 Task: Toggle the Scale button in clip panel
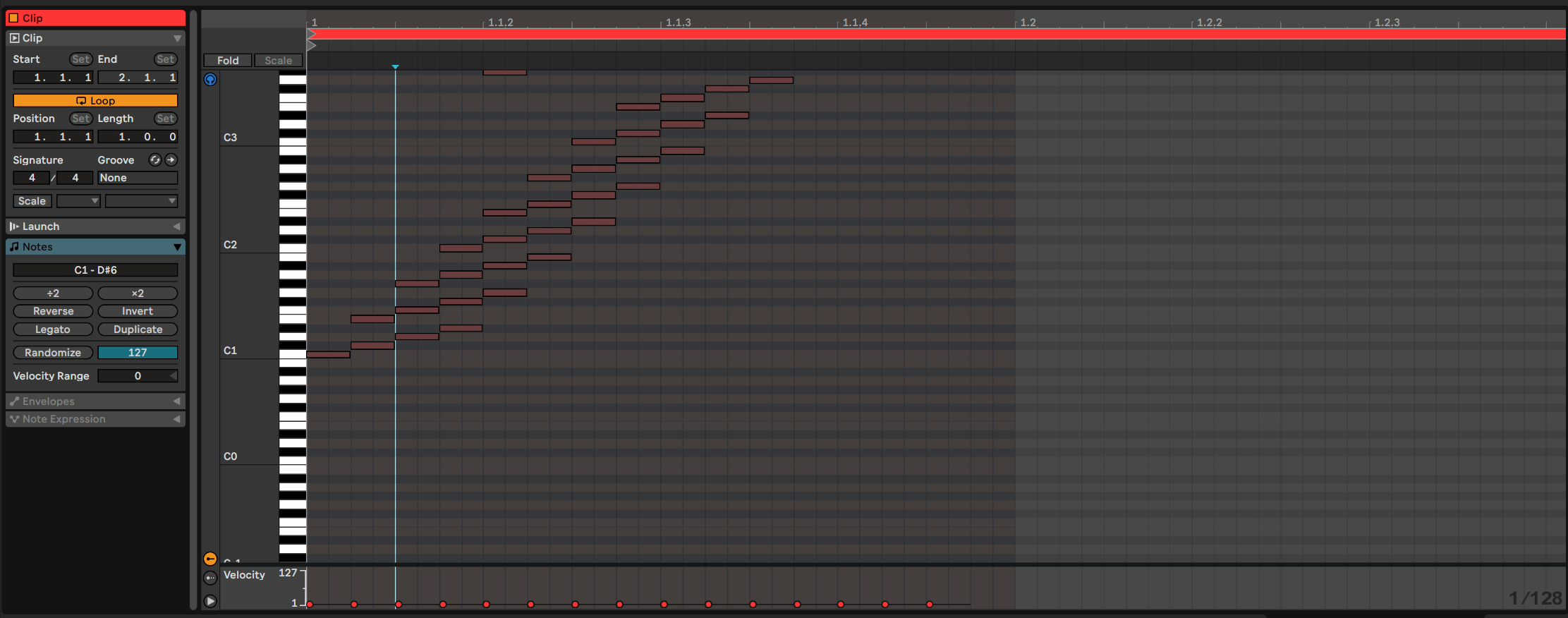click(32, 201)
